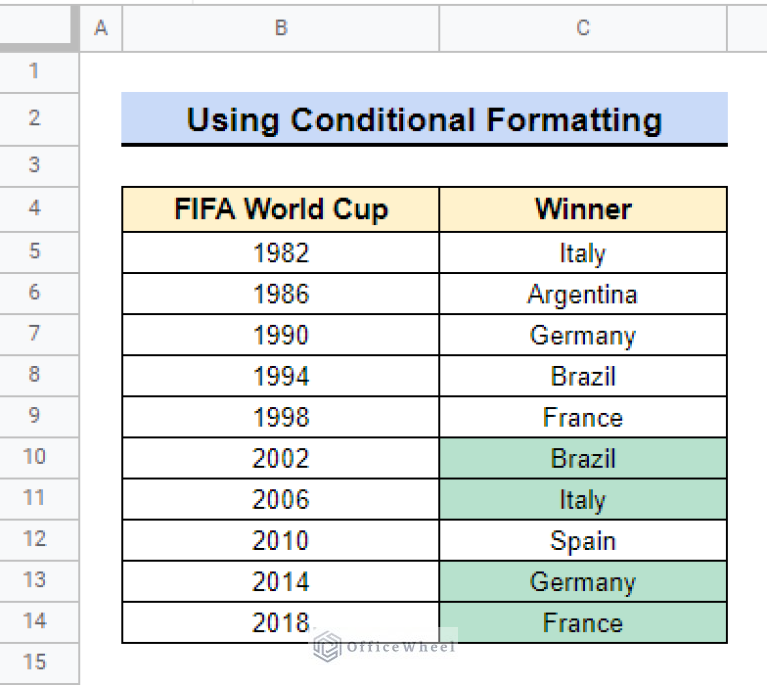Click the cell containing 1982
The image size is (767, 685).
[x=280, y=253]
